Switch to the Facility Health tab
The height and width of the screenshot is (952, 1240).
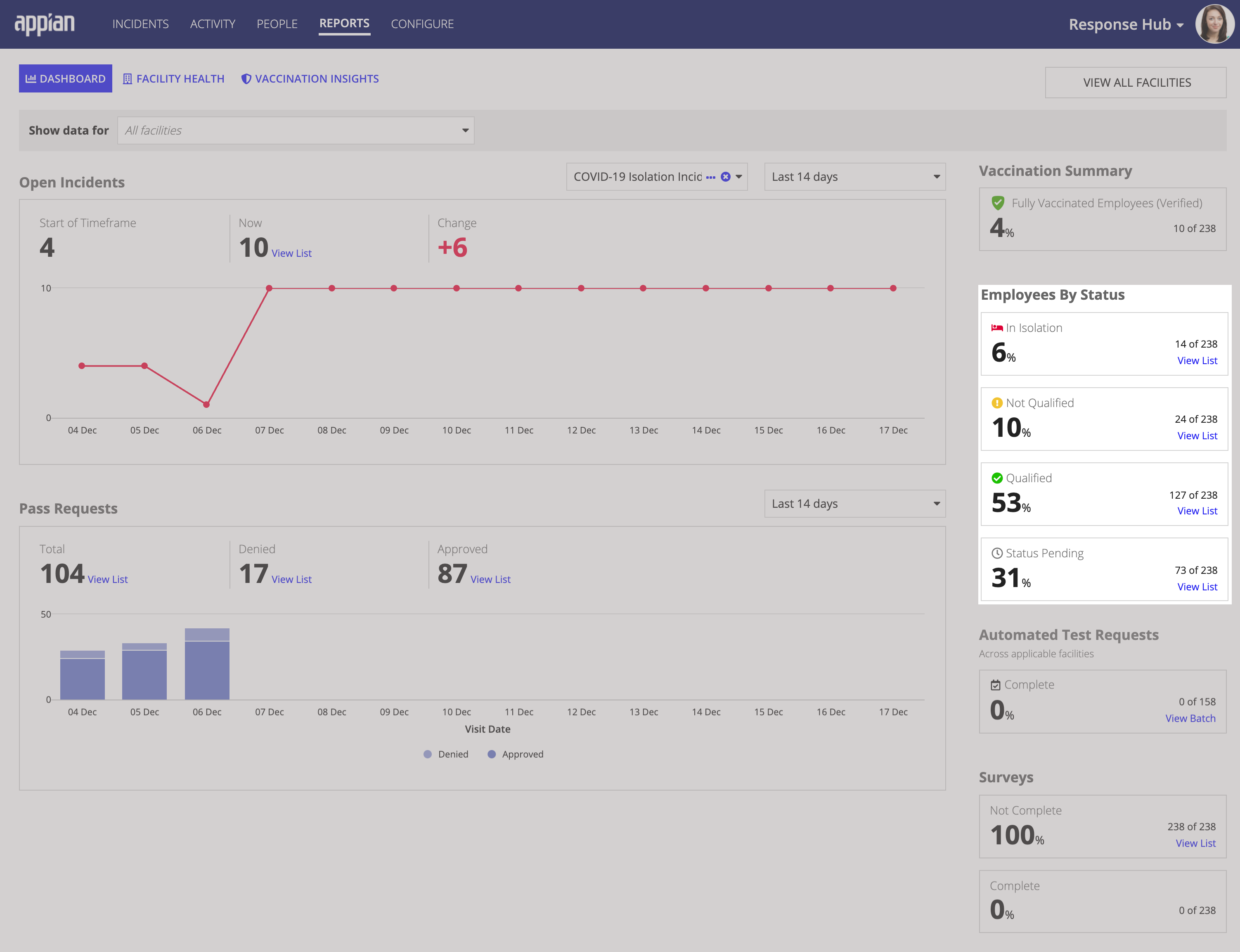point(173,79)
